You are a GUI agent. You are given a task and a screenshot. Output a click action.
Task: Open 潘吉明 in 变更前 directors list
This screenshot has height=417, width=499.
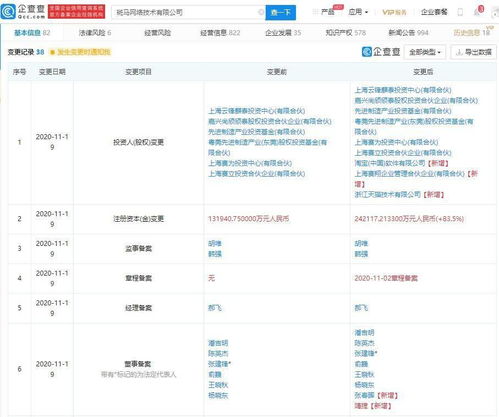pos(218,343)
